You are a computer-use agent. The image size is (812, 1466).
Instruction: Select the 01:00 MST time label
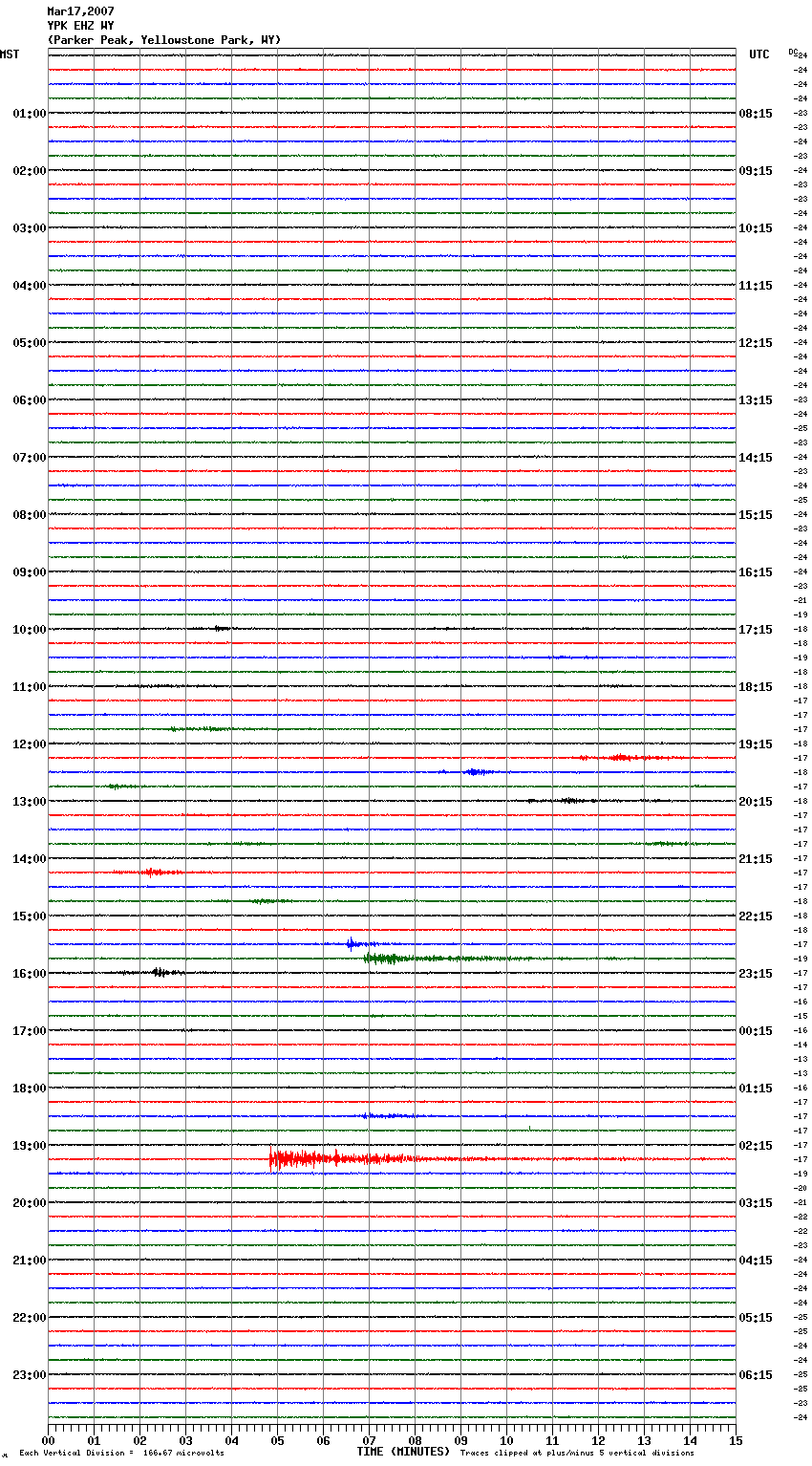30,114
